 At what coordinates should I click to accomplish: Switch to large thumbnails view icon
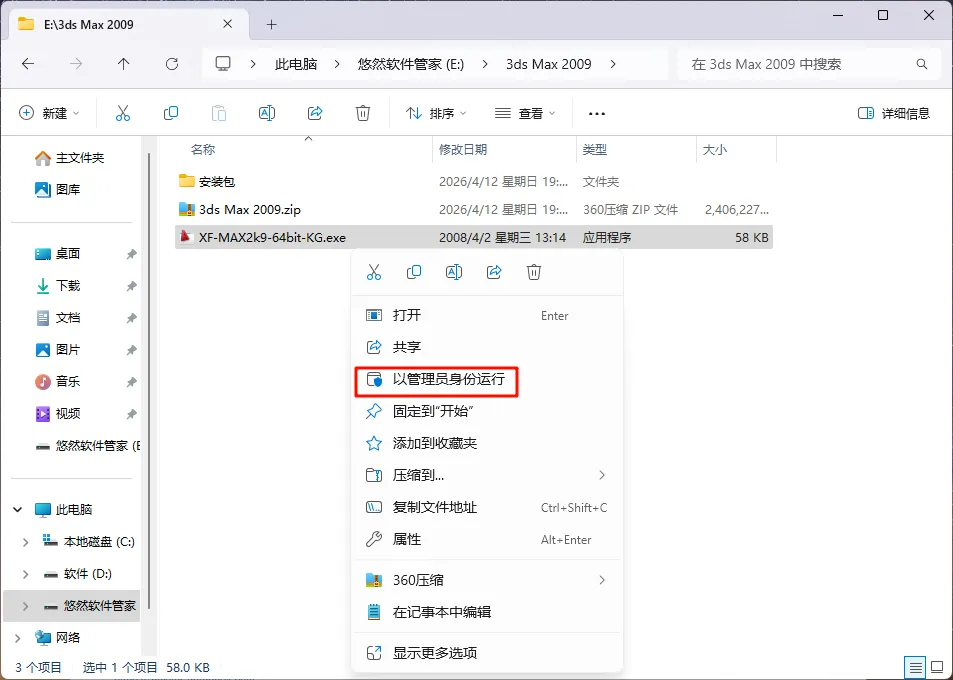[x=938, y=667]
